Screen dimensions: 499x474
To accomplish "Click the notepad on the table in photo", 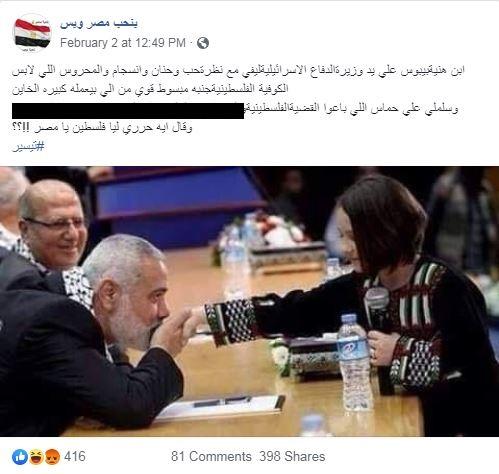I will [220, 407].
